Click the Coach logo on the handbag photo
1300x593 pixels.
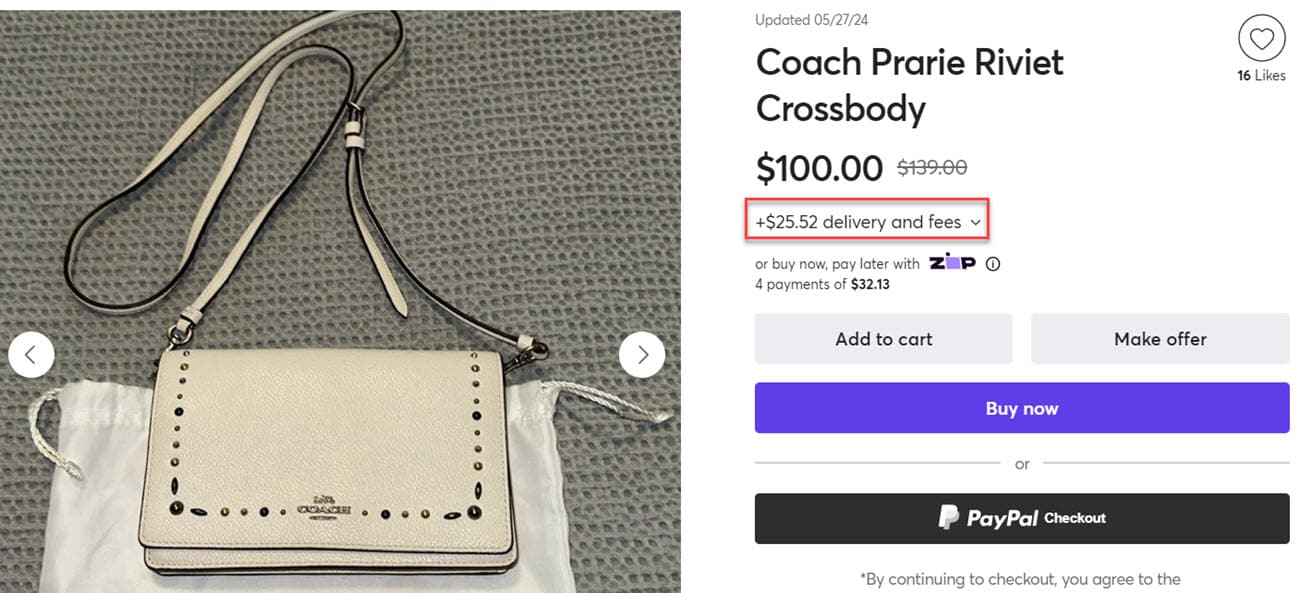coord(326,507)
